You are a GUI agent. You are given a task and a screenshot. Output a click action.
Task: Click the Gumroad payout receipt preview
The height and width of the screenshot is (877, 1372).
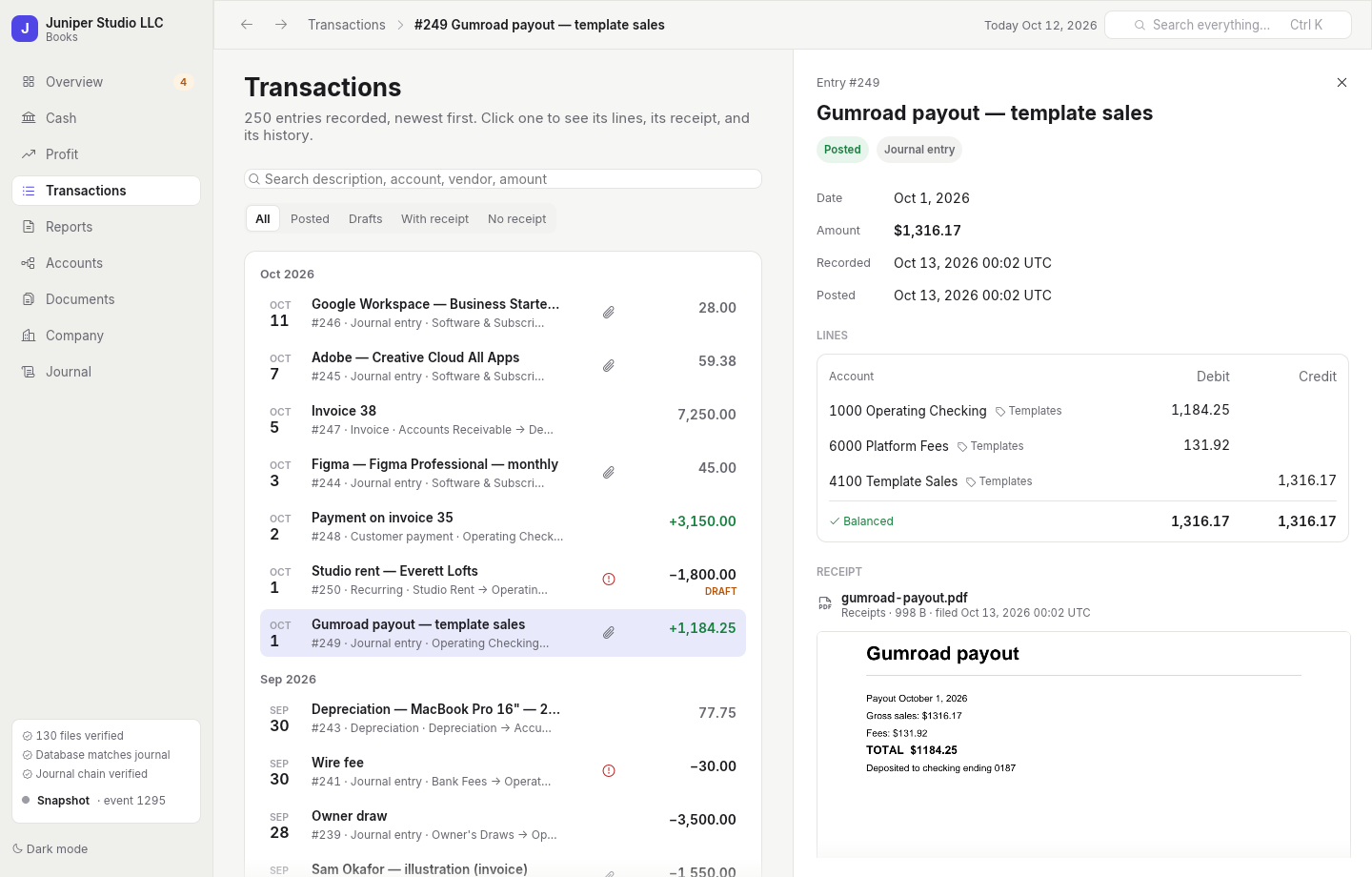1083,744
